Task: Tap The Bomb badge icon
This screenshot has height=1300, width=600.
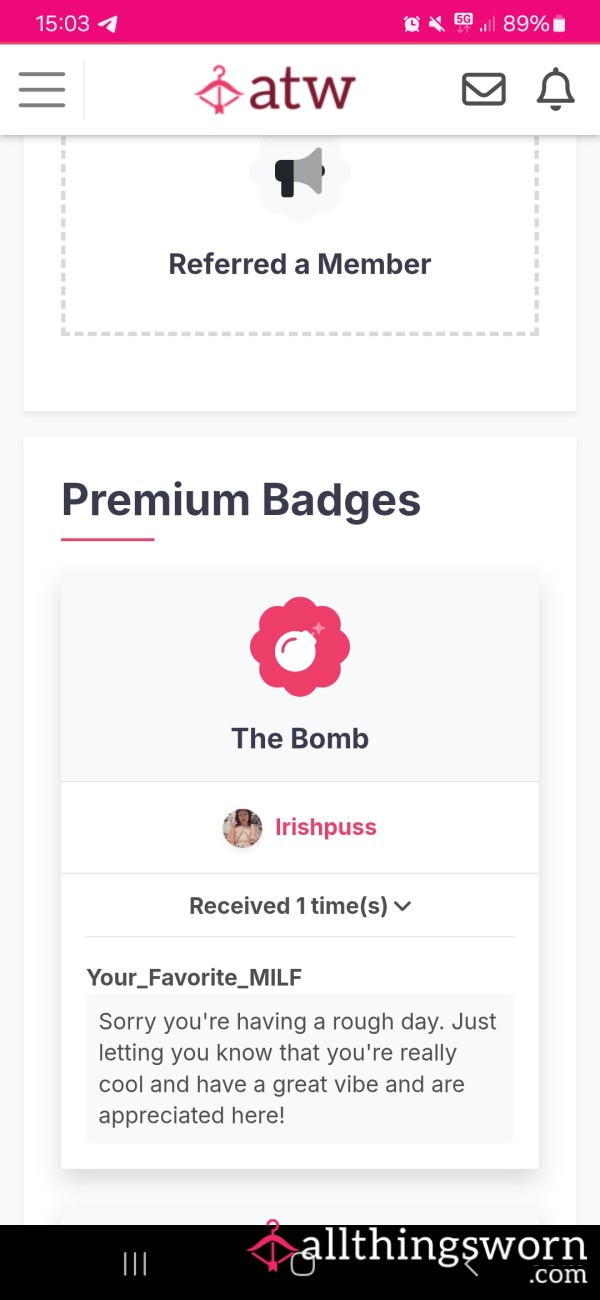Action: coord(300,647)
